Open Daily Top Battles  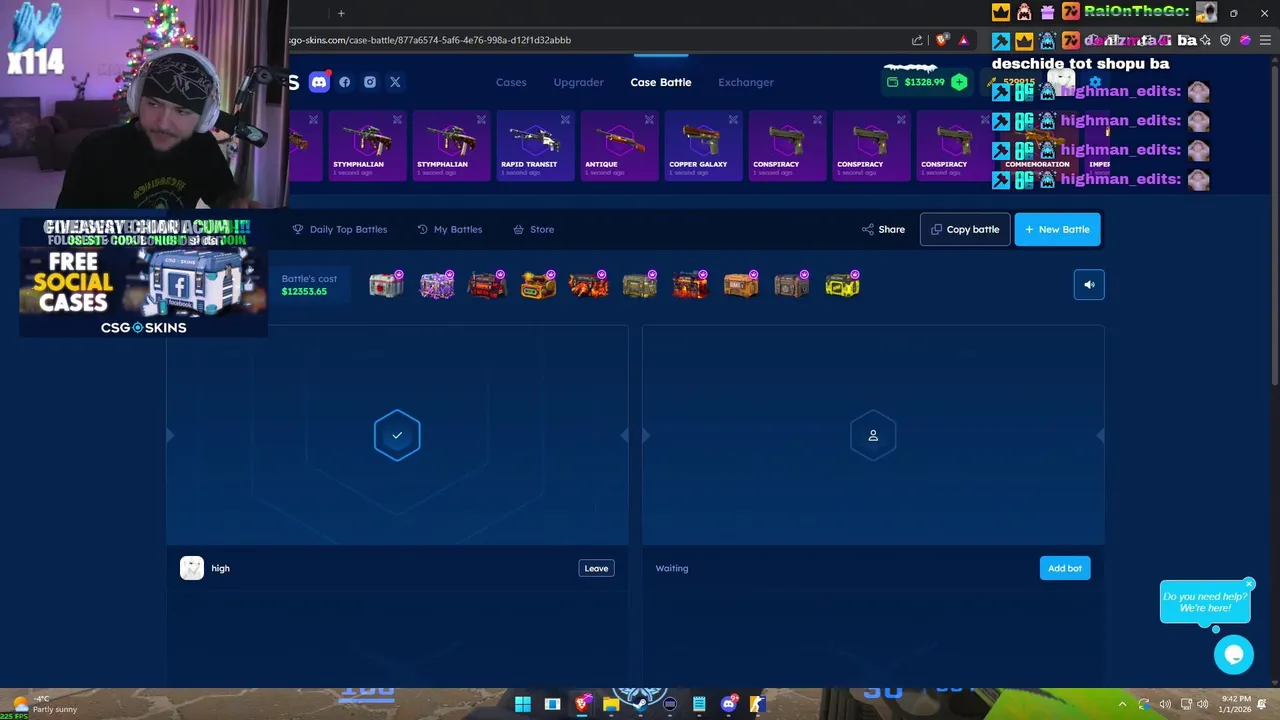(x=340, y=229)
